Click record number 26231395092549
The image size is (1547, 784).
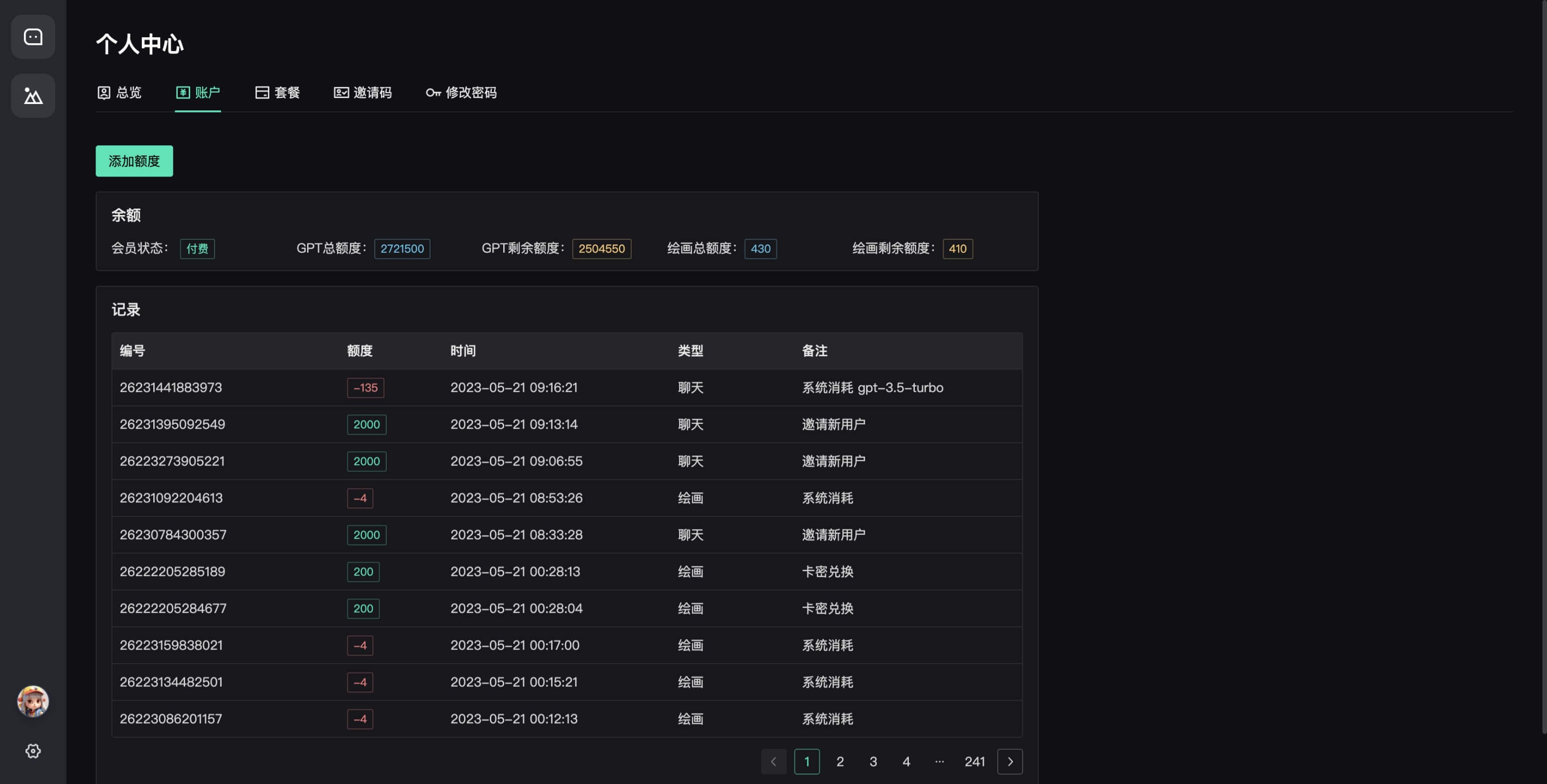point(172,424)
